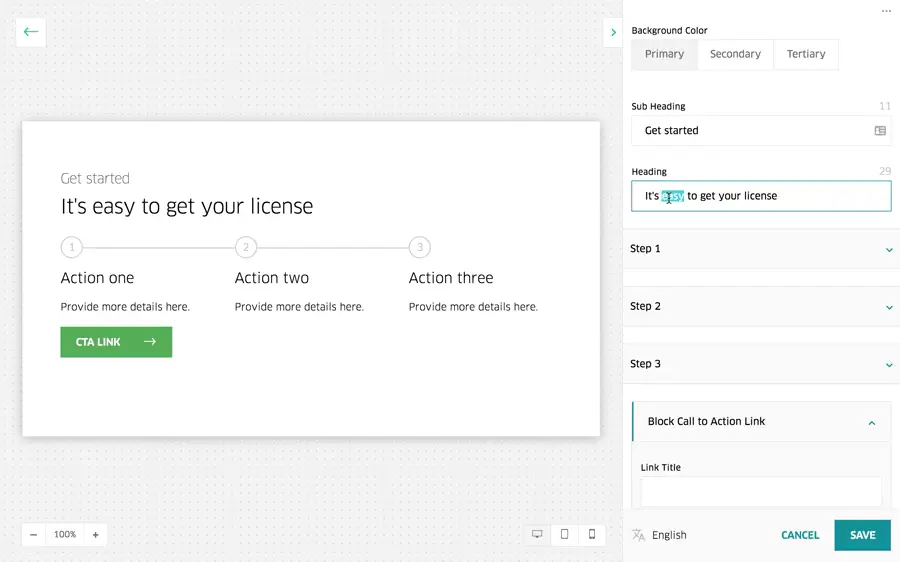Click the 'Action two' title in preview
Screen dimensions: 900x562
pyautogui.click(x=271, y=278)
